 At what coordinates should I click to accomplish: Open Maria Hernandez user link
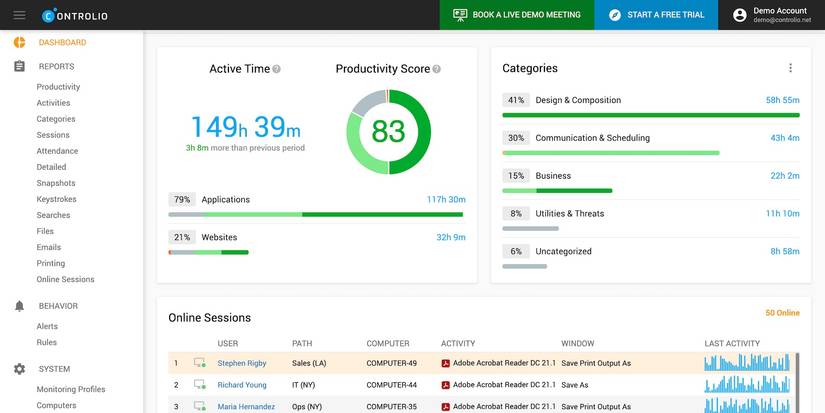246,407
